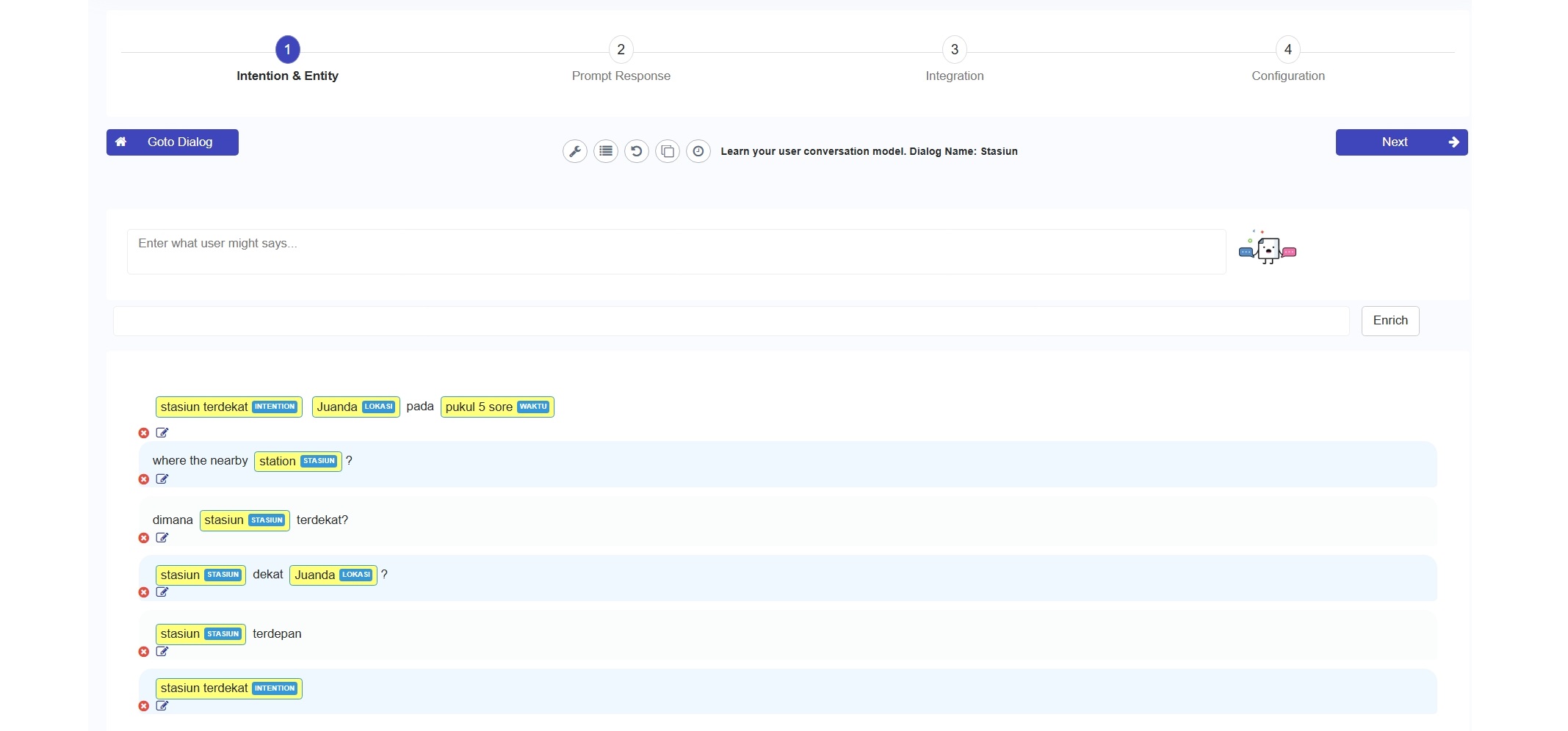Viewport: 1568px width, 731px height.
Task: Open step 4 Configuration
Action: (x=1287, y=50)
